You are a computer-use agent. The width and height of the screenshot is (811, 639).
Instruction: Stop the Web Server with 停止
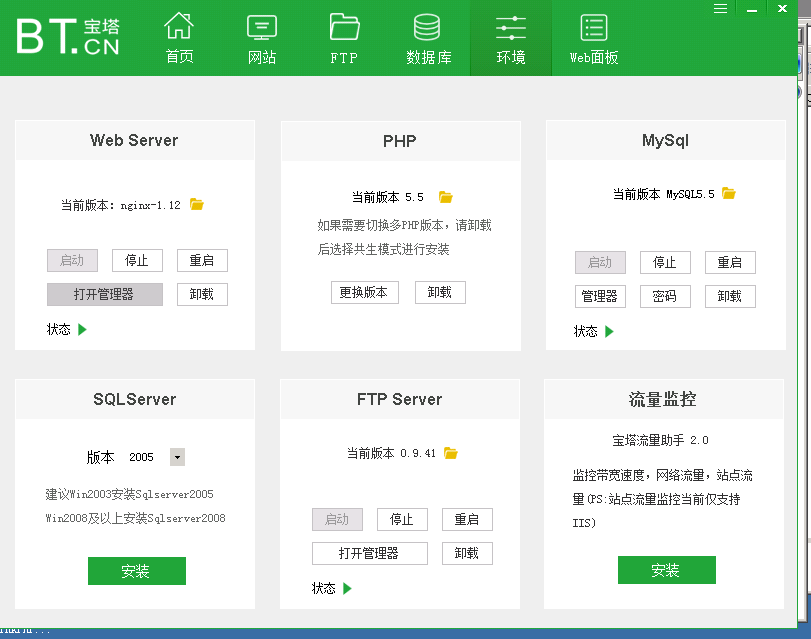click(137, 260)
